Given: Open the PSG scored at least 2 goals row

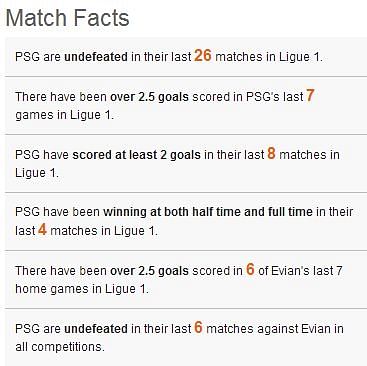Looking at the screenshot, I should [x=186, y=164].
